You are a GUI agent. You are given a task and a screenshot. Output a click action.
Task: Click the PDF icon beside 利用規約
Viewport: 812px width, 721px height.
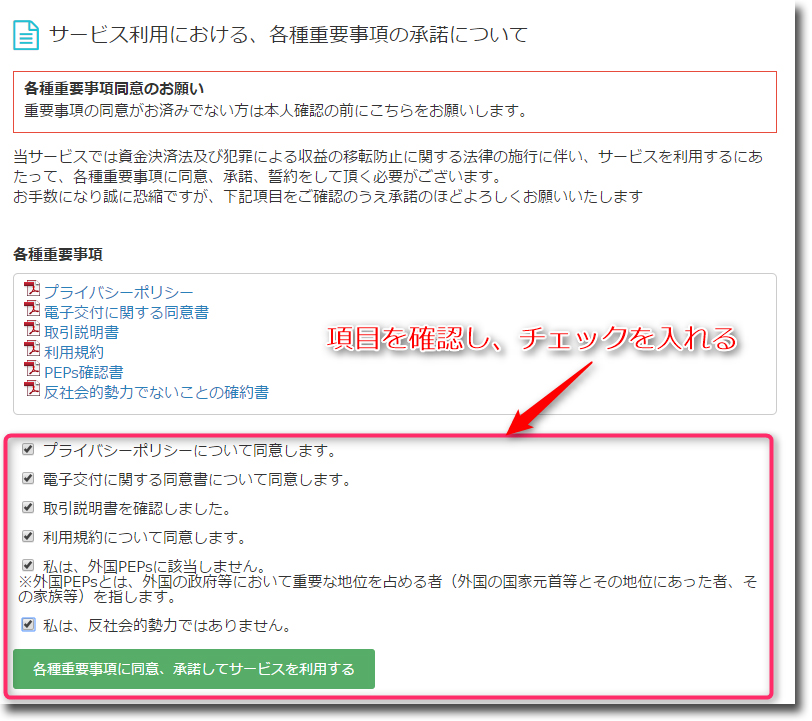[32, 349]
